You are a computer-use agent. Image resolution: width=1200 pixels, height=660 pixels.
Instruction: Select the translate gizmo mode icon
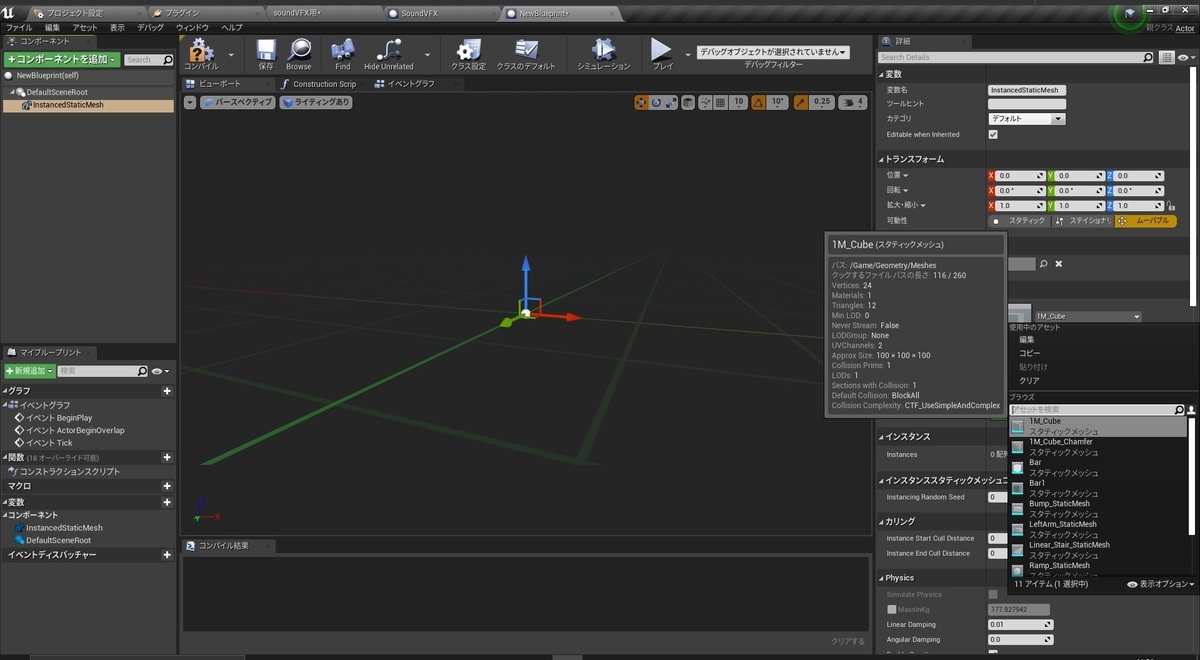pyautogui.click(x=641, y=102)
